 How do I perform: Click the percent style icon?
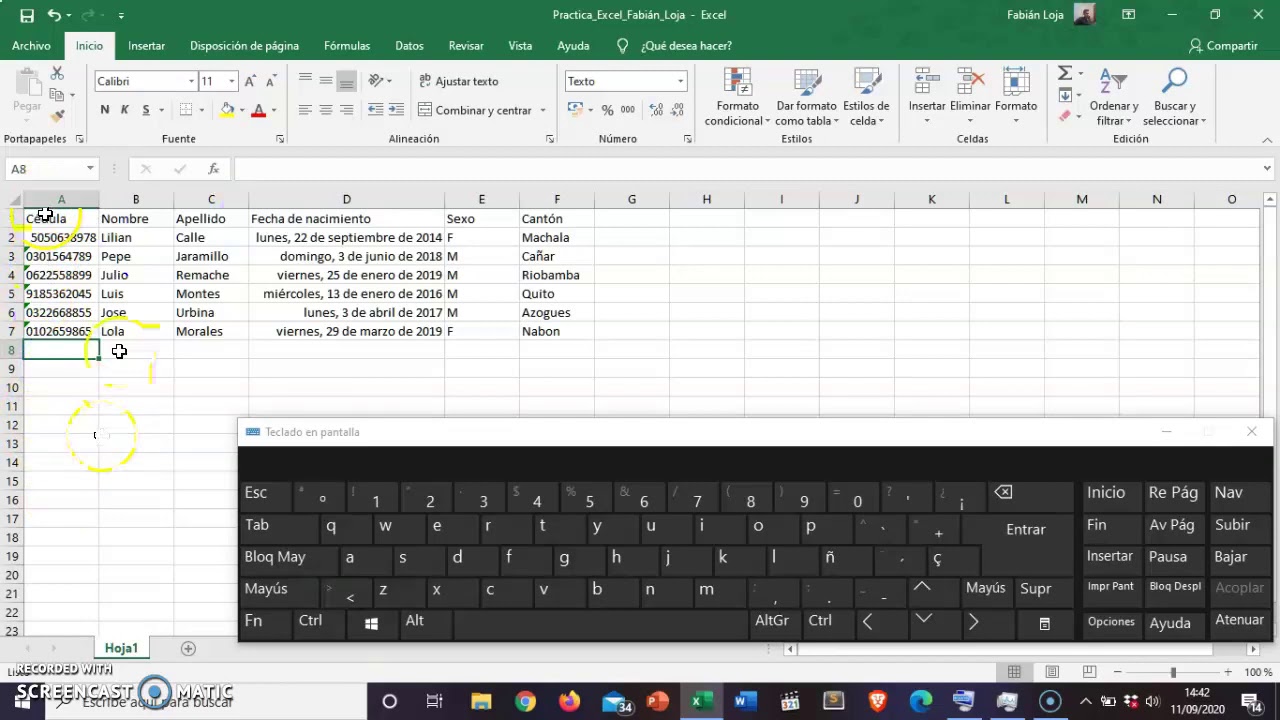tap(607, 110)
